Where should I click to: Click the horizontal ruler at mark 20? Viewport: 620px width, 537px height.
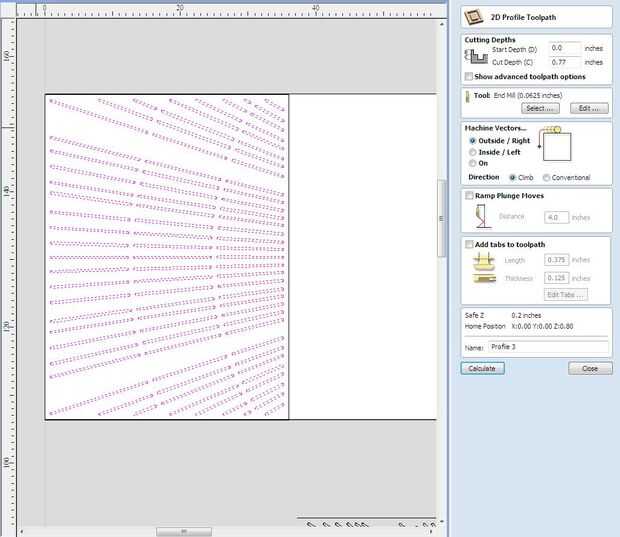point(180,8)
